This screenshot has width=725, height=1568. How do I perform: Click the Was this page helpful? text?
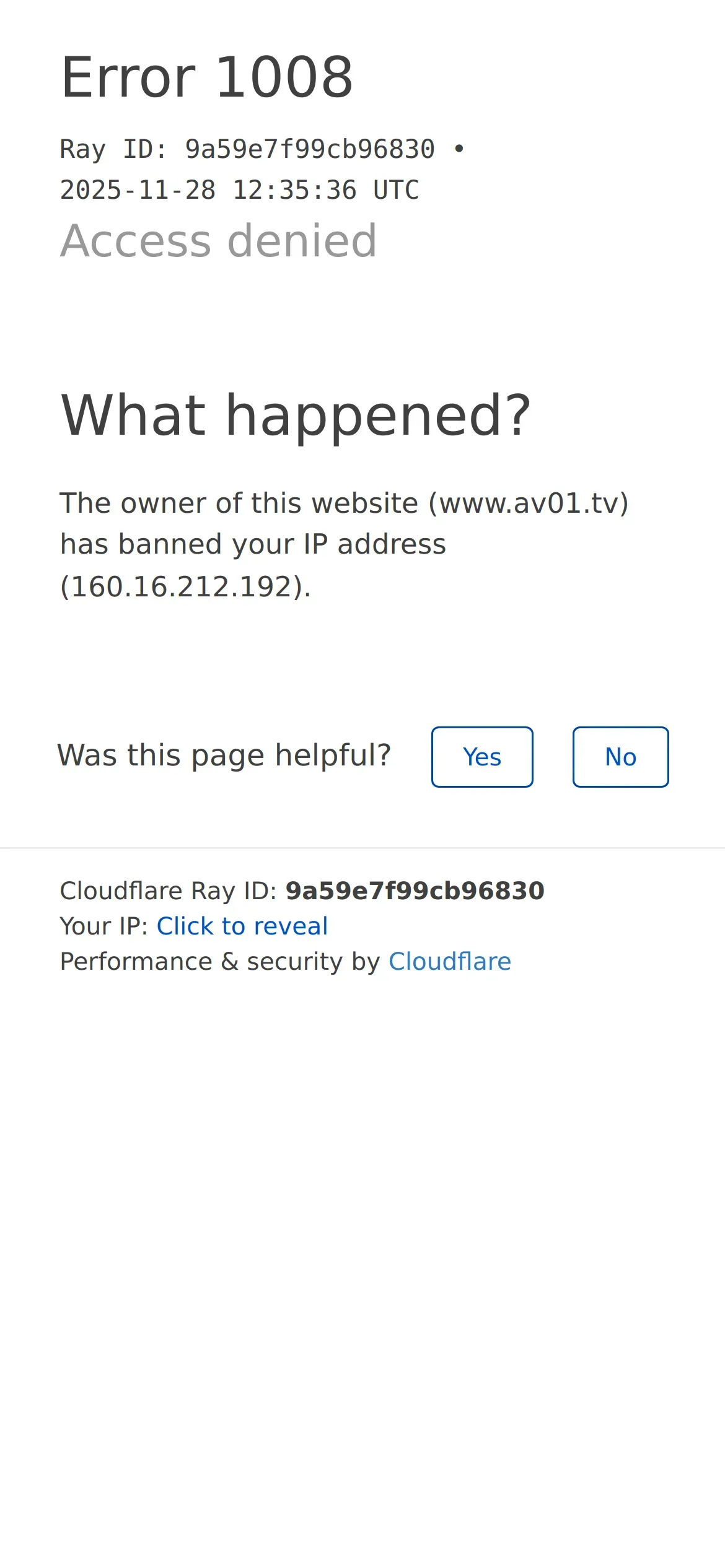click(x=224, y=756)
